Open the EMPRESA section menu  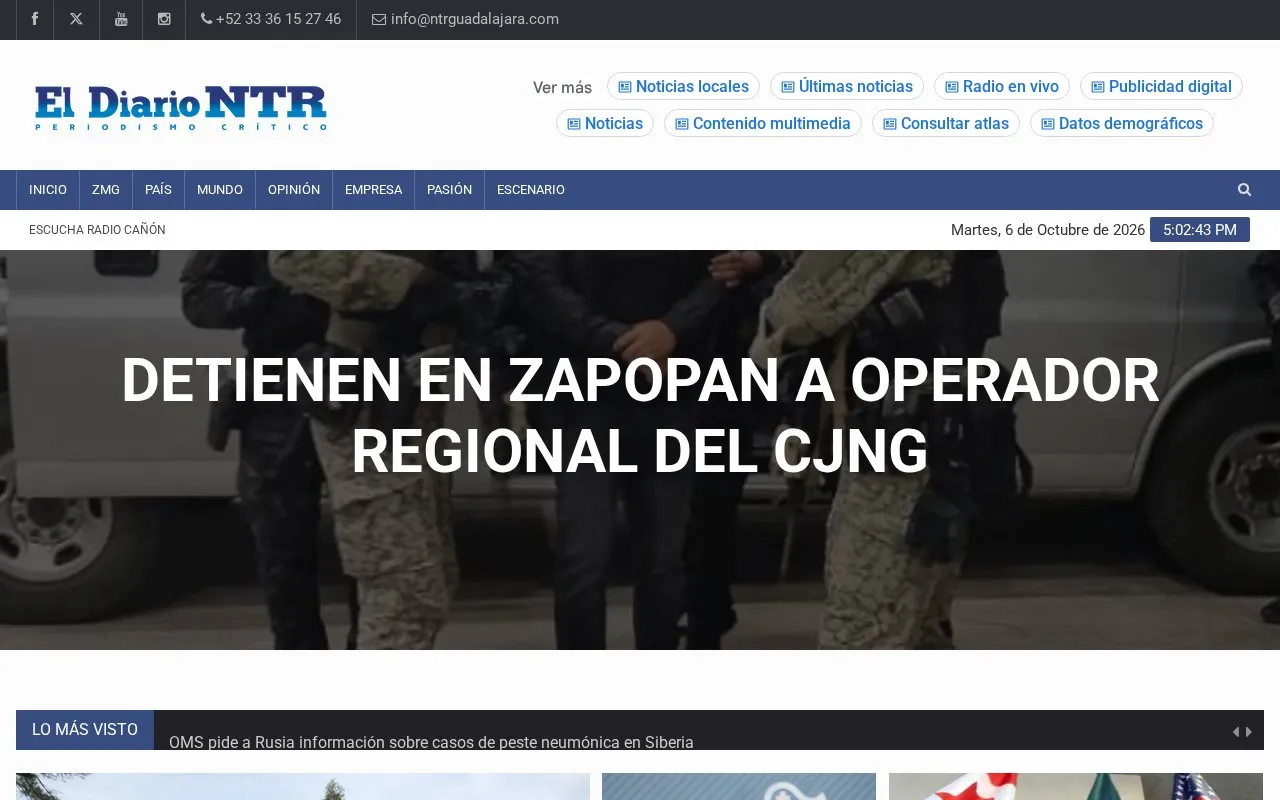(x=374, y=190)
